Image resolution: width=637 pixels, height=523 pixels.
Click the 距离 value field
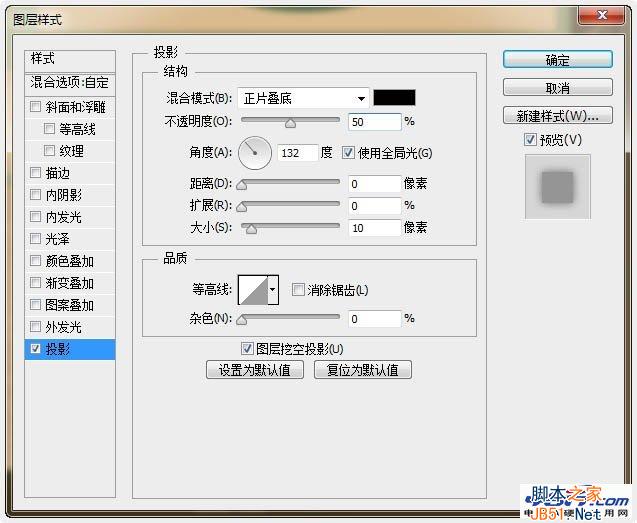coord(375,184)
